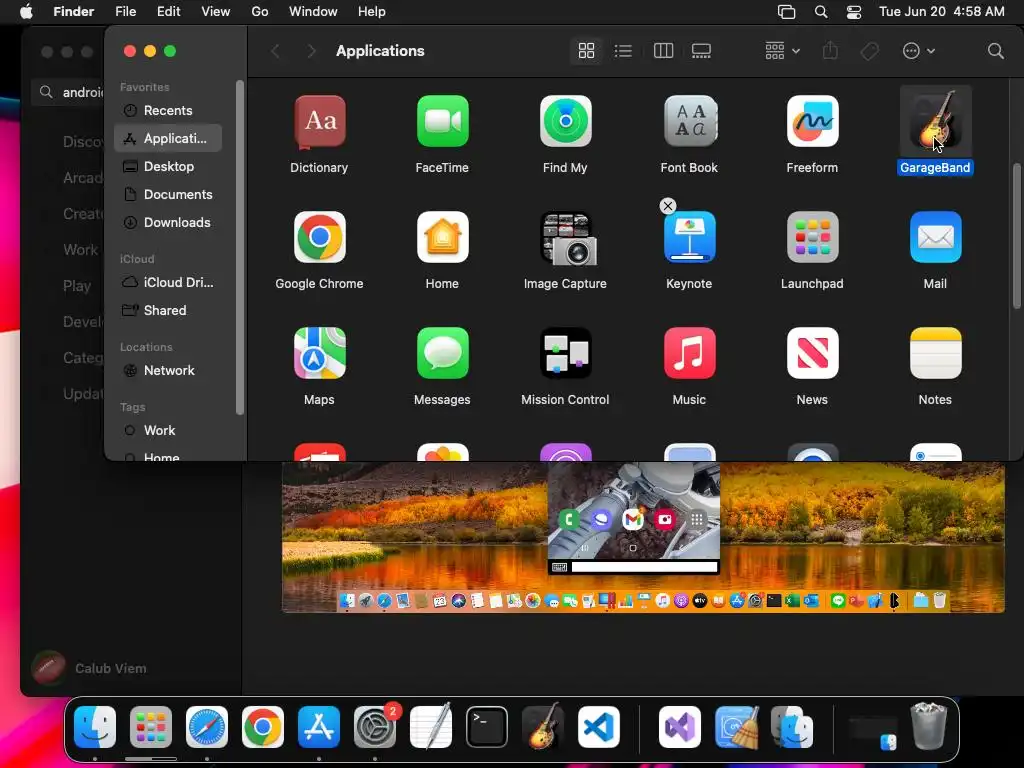Select the Find My app icon

pyautogui.click(x=566, y=121)
